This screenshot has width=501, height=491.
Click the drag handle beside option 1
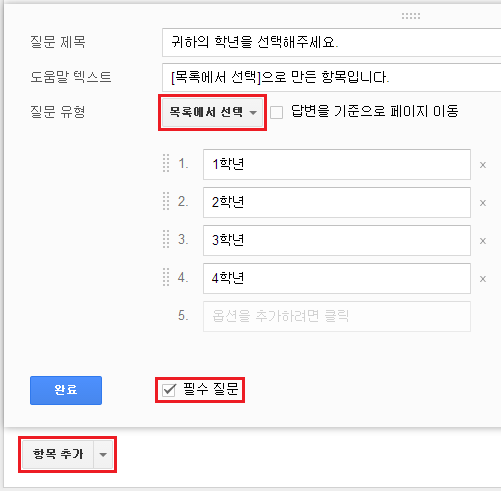click(166, 163)
